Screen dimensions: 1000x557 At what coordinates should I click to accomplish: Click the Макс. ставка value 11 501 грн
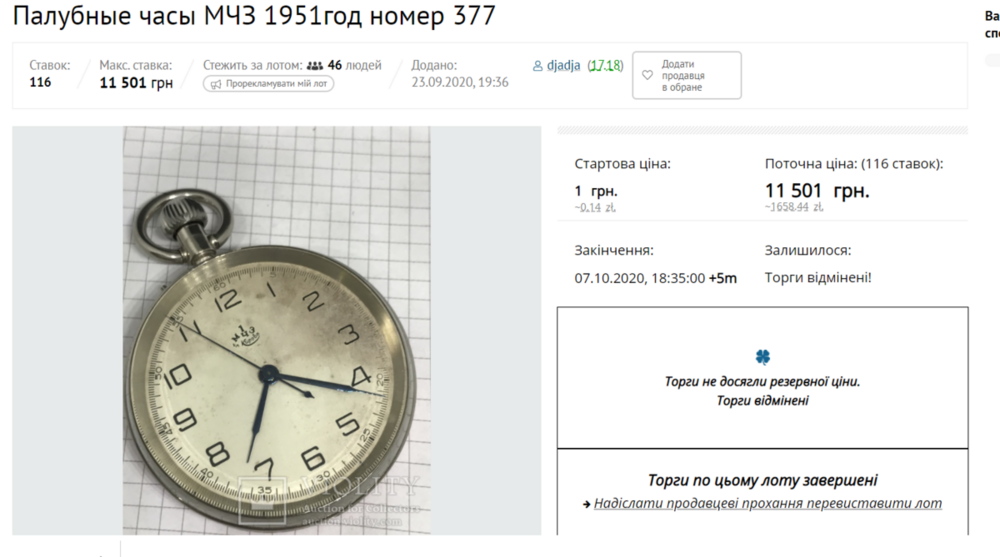pyautogui.click(x=136, y=83)
